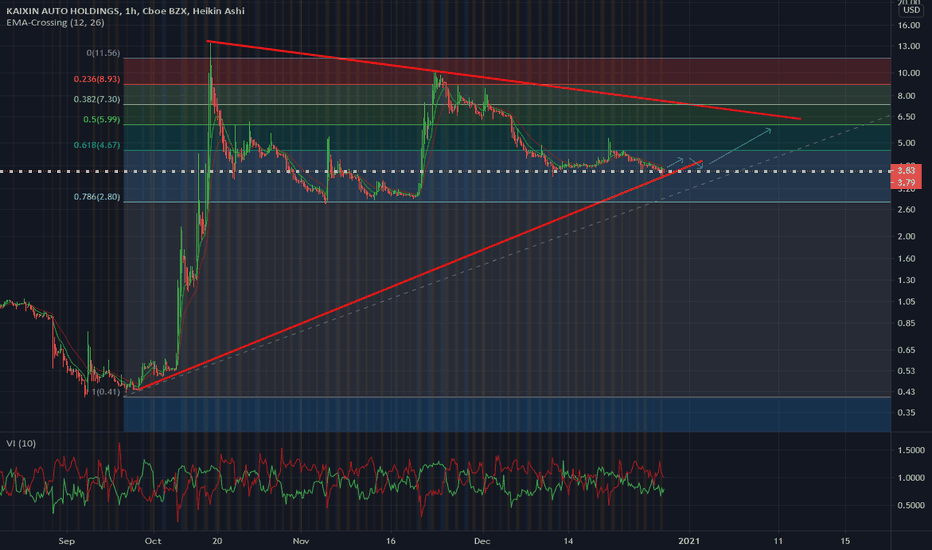Select the long teal projection arrow
Viewport: 932px width, 550px height.
pos(740,146)
